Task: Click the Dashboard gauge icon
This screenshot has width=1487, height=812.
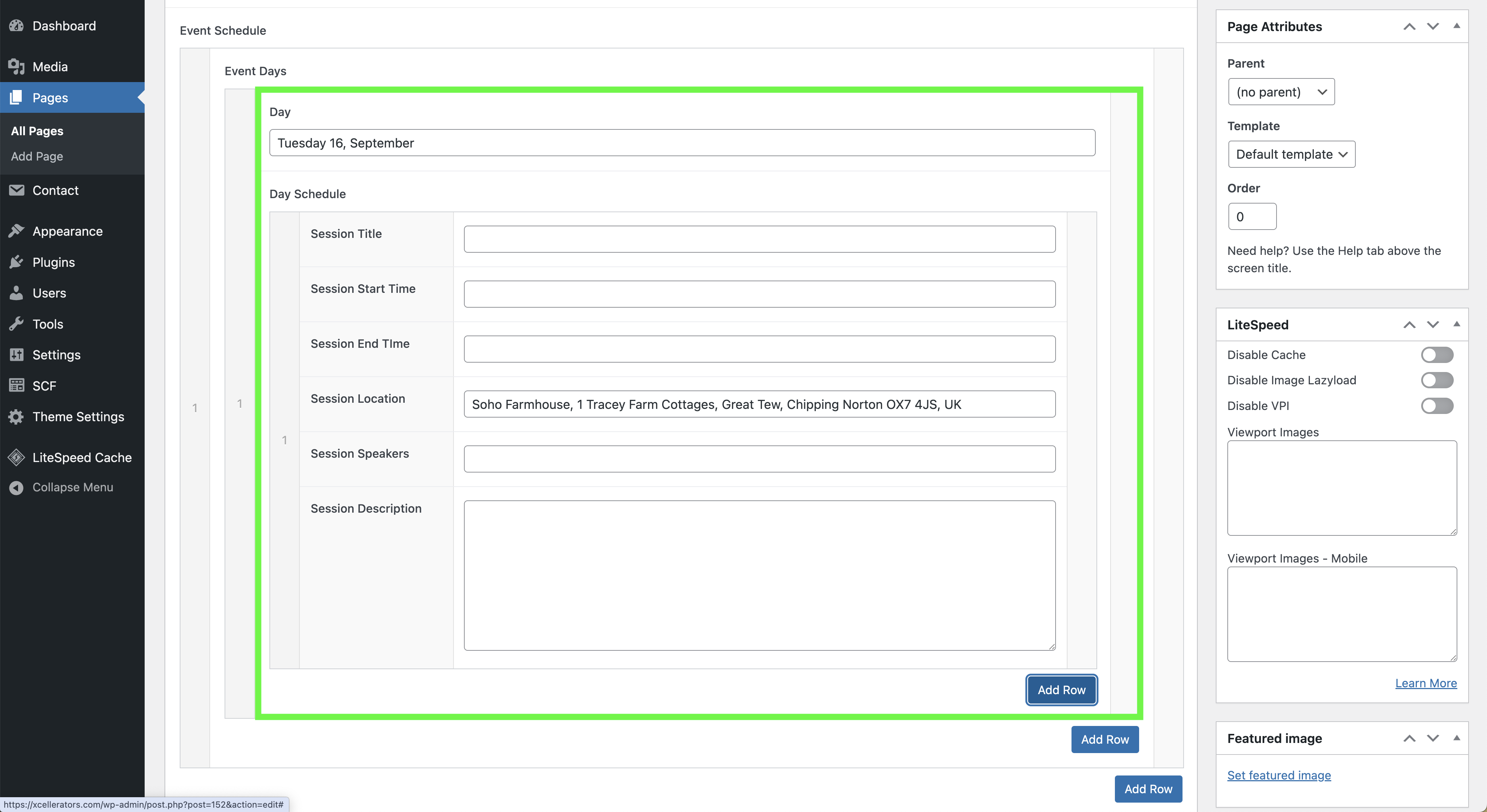Action: point(16,26)
